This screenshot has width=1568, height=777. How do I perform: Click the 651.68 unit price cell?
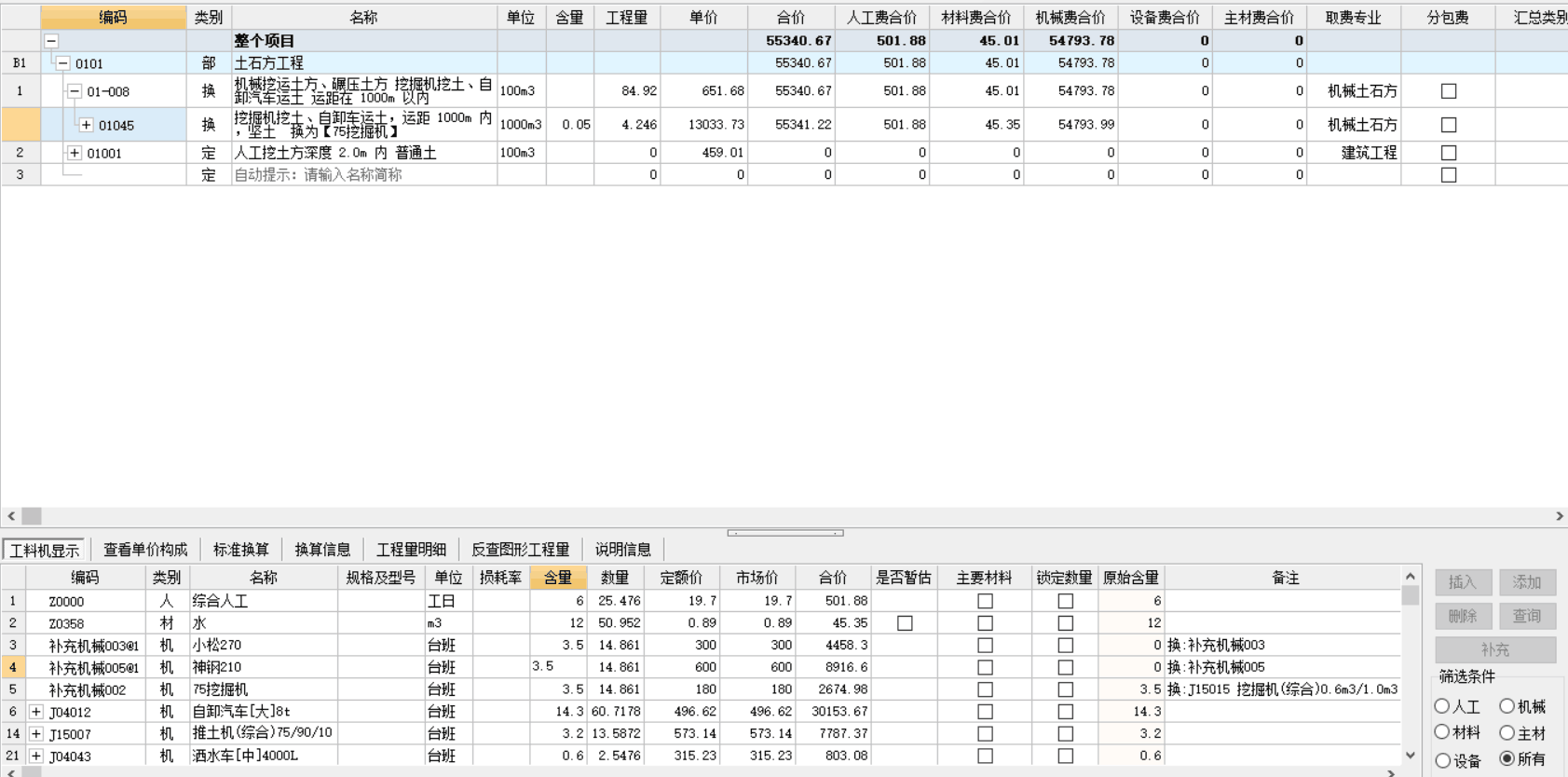[704, 91]
